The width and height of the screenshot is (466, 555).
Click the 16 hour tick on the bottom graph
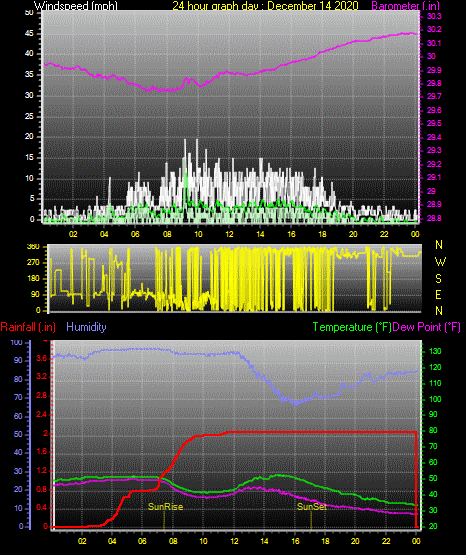point(295,541)
